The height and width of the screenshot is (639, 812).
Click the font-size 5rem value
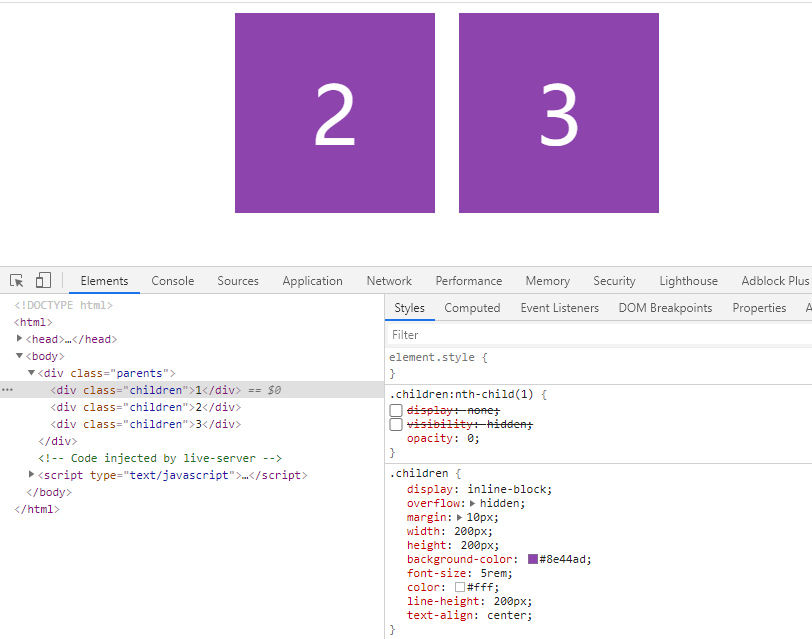point(493,573)
